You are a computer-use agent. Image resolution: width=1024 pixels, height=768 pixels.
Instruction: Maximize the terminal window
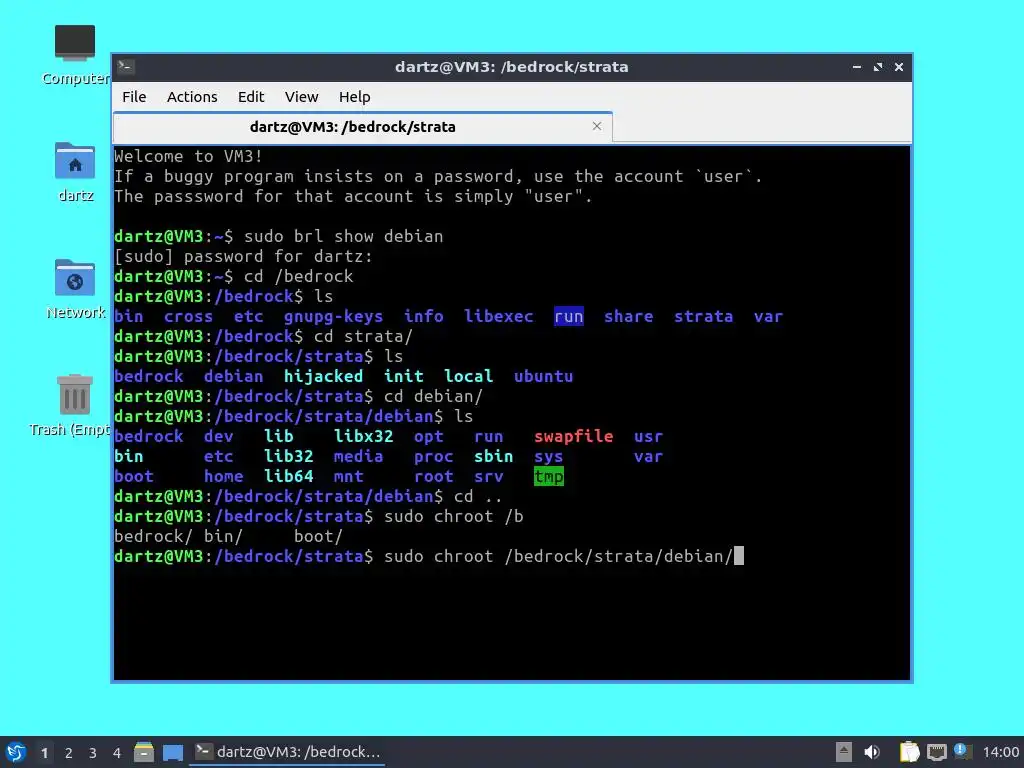pos(878,67)
